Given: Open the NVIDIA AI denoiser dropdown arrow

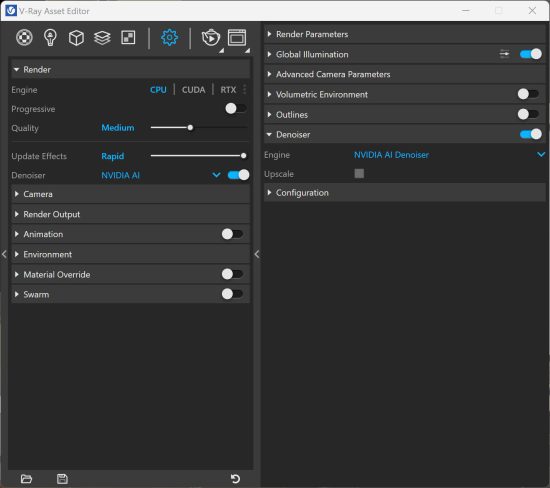Looking at the screenshot, I should click(216, 175).
